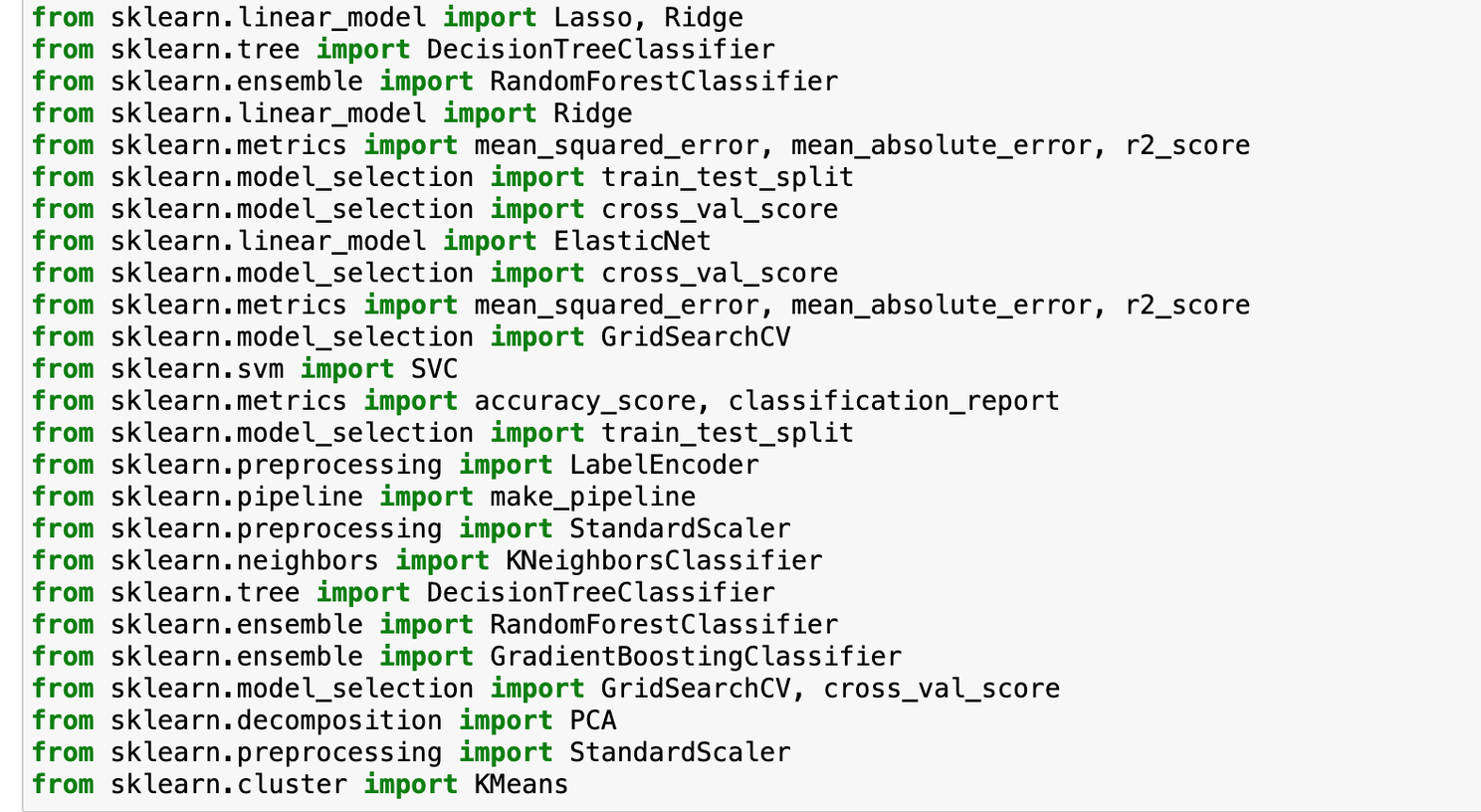The height and width of the screenshot is (812, 1481).
Task: Place cursor on make_pipeline
Action: tap(592, 497)
